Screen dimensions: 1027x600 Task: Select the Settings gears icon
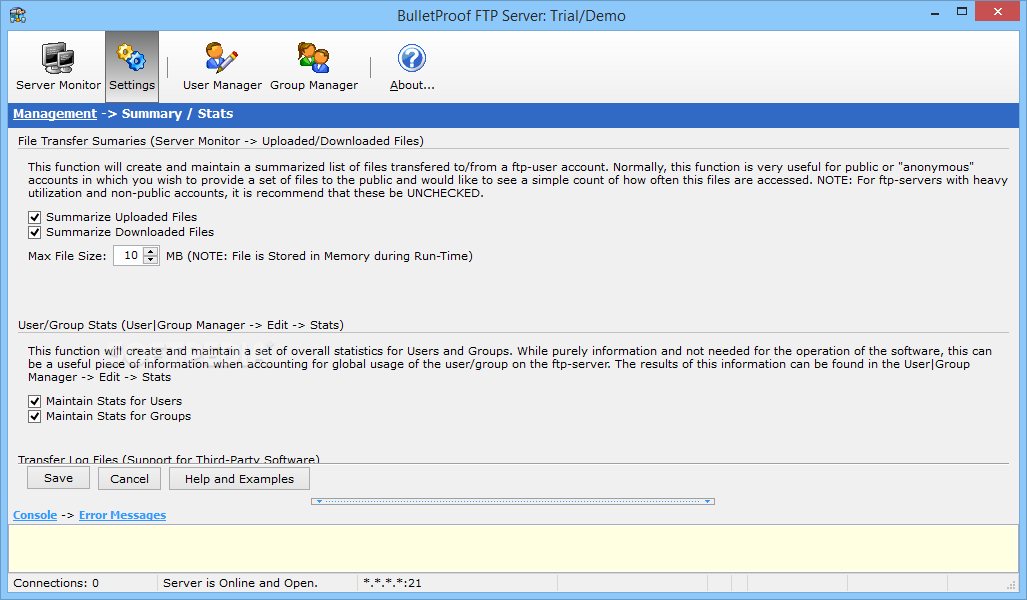click(131, 56)
